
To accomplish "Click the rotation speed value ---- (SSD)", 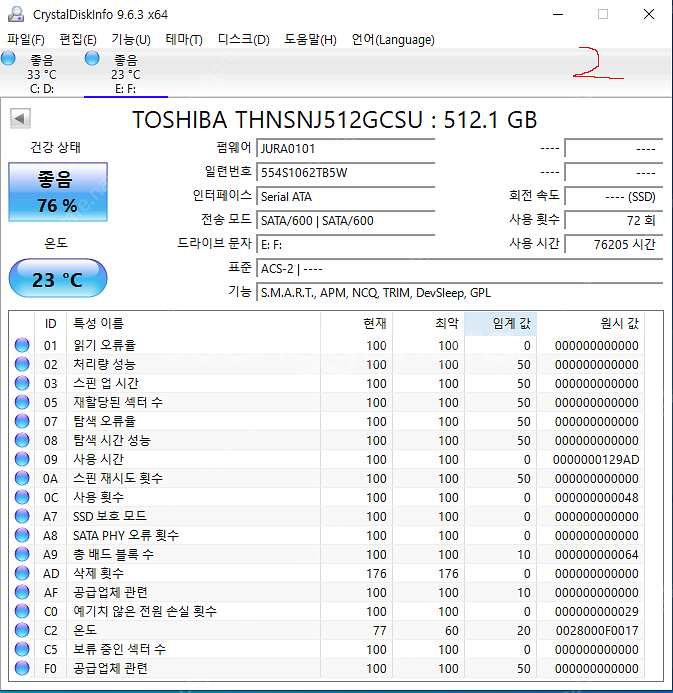I will click(x=614, y=196).
